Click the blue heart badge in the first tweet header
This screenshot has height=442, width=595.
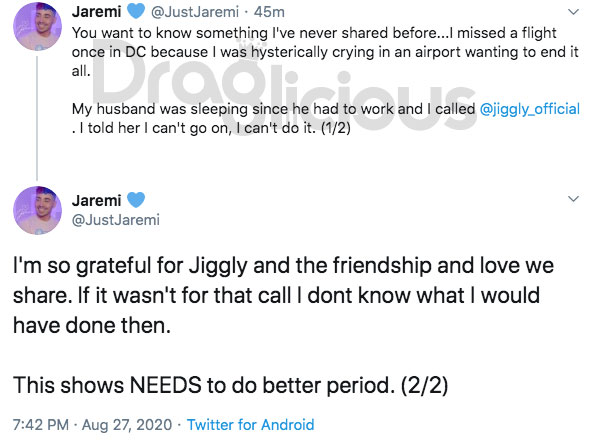[x=136, y=11]
